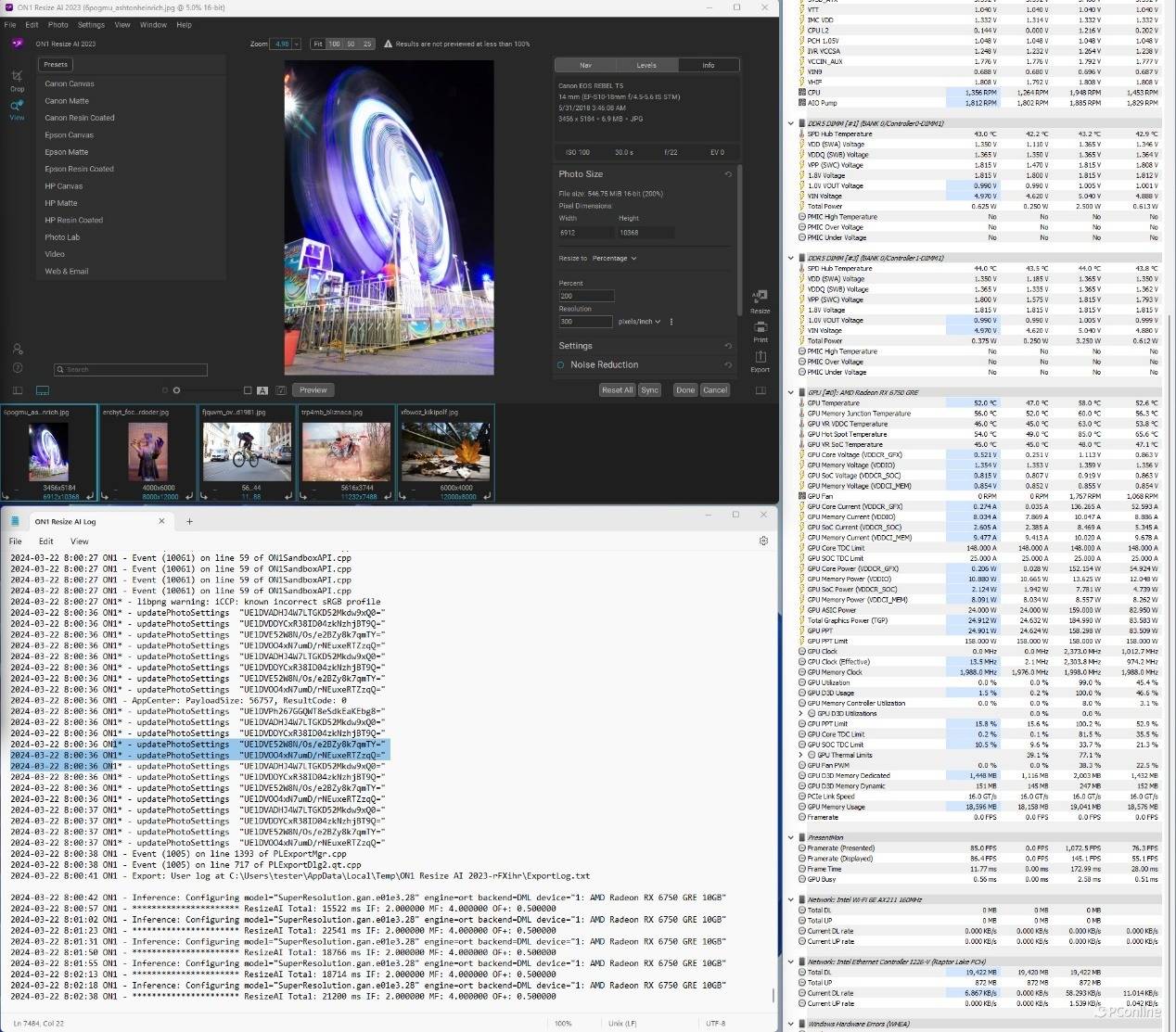Switch to the Levels tab

pyautogui.click(x=646, y=65)
